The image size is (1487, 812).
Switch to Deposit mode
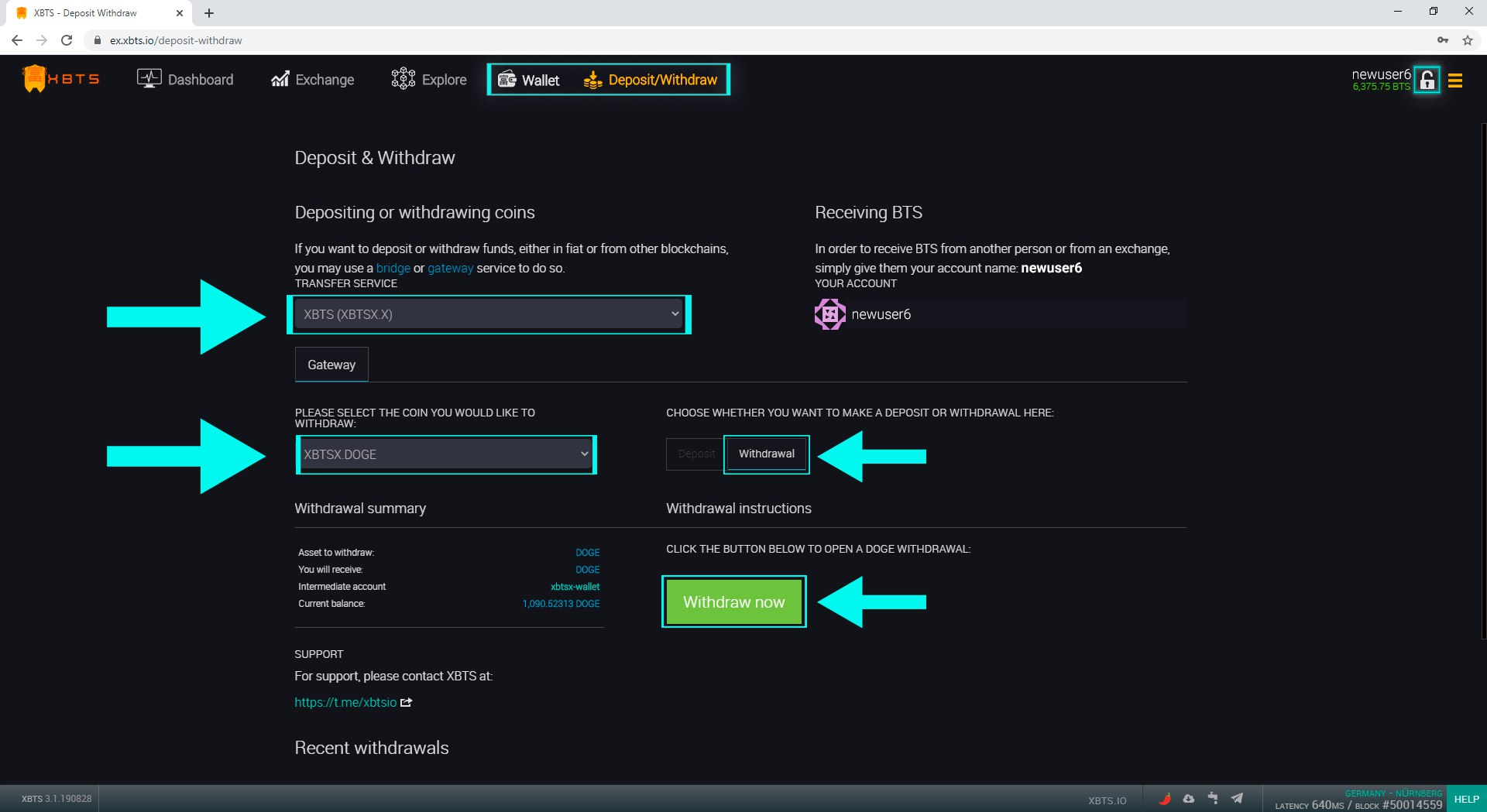pyautogui.click(x=696, y=454)
